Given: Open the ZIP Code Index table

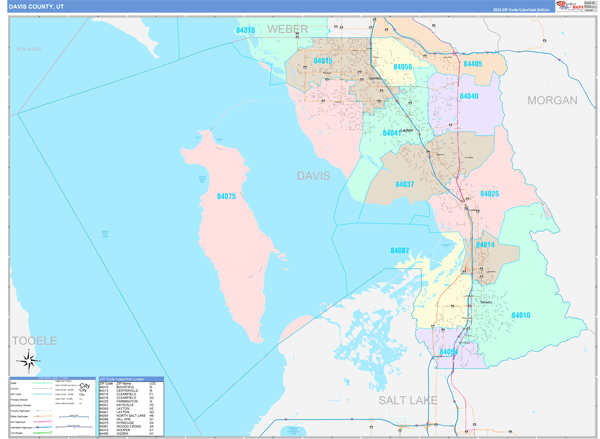Looking at the screenshot, I should (131, 406).
